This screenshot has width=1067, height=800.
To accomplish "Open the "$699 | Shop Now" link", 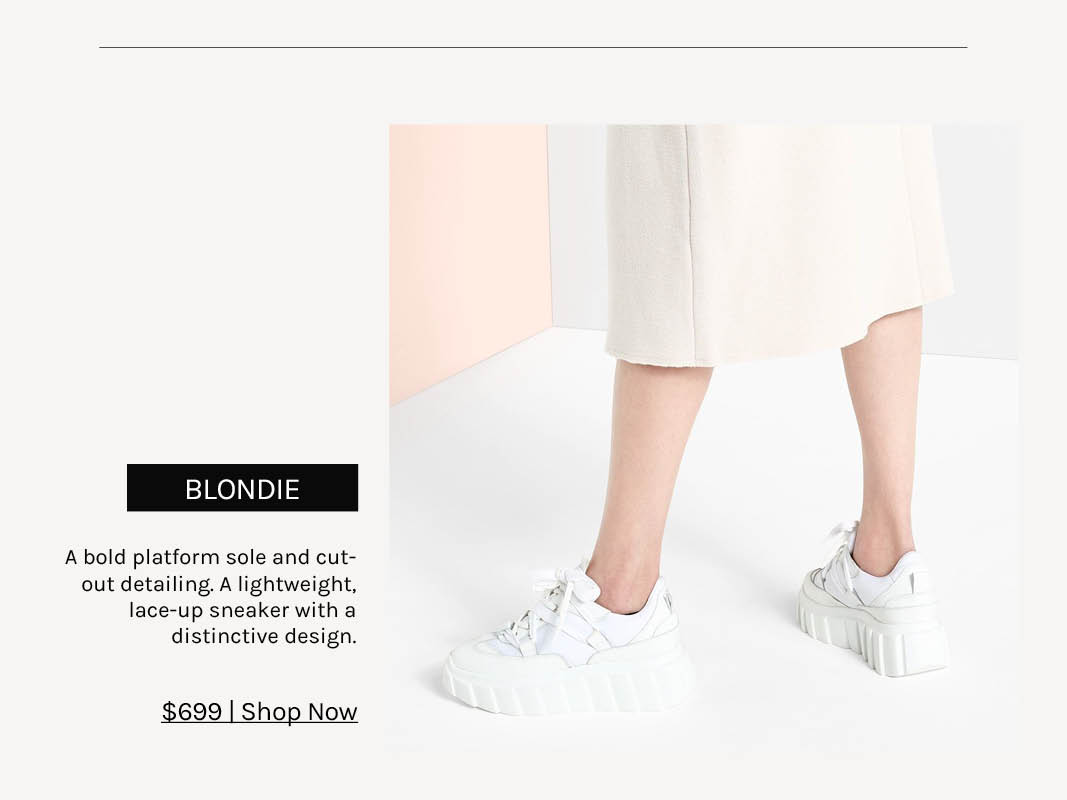I will coord(259,712).
